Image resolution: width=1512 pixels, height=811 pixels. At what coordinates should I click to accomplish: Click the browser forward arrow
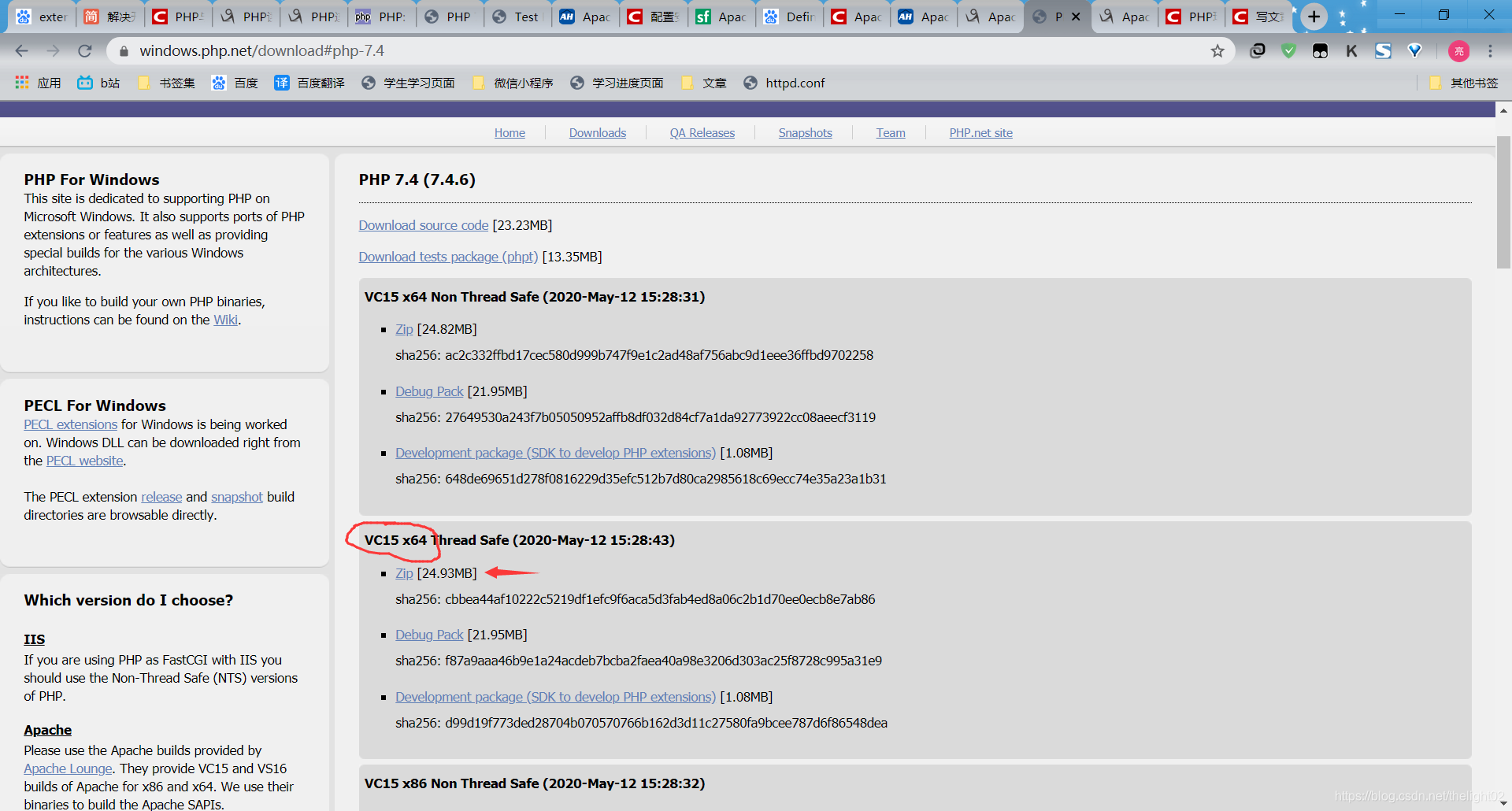[x=54, y=51]
